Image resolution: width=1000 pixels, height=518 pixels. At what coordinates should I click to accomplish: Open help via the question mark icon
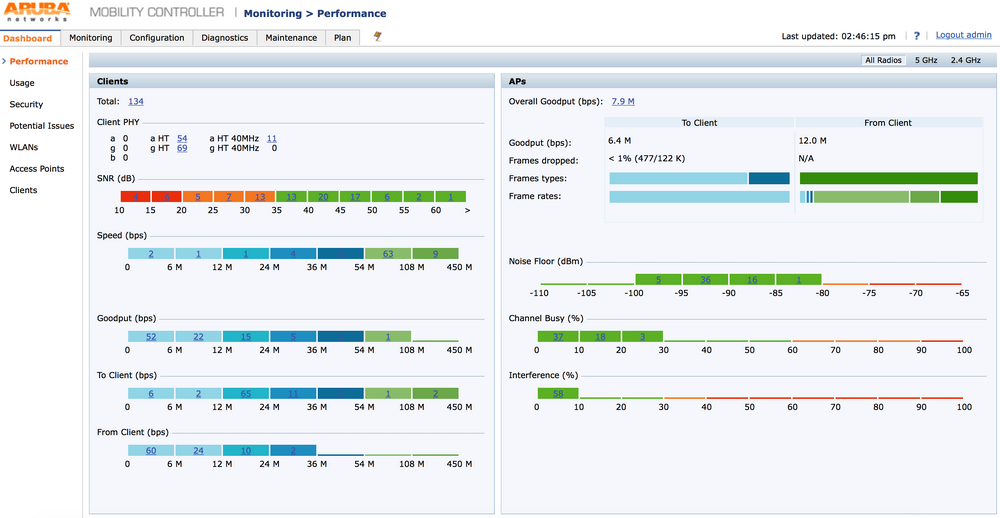[x=917, y=36]
